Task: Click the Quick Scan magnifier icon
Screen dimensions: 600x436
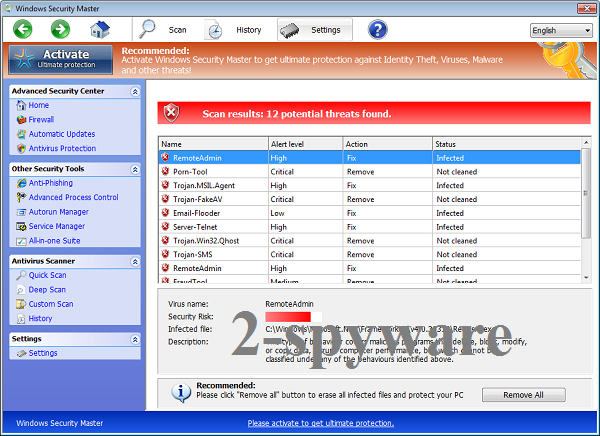Action: click(x=21, y=275)
